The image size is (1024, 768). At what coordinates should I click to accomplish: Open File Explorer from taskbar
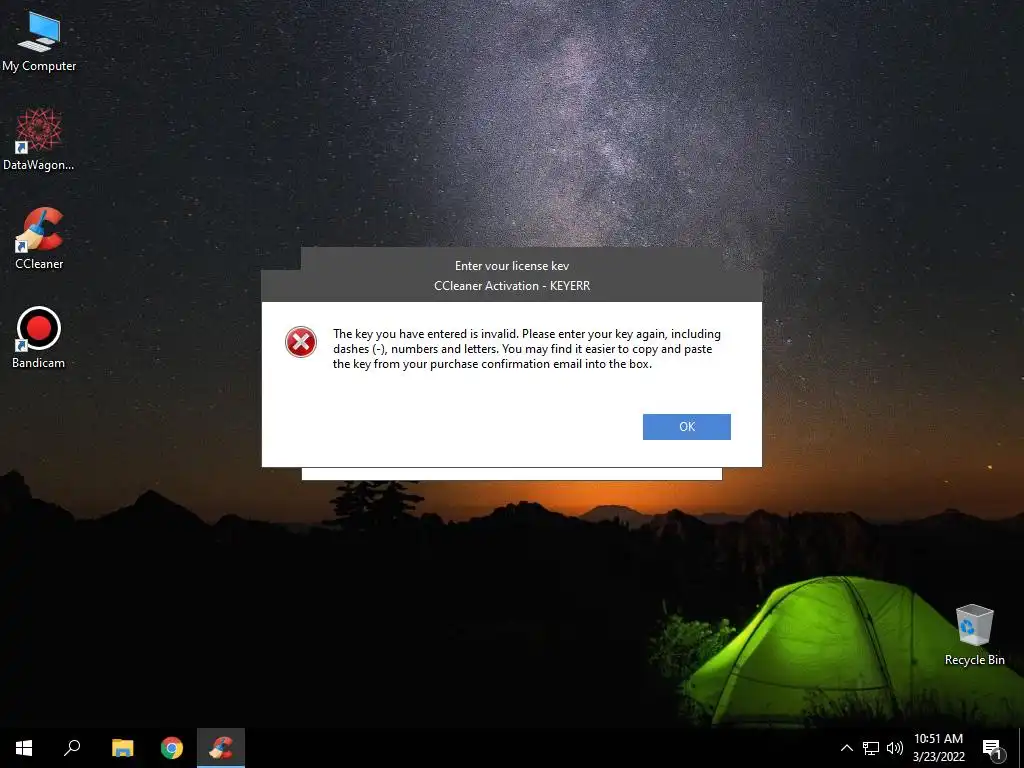(122, 748)
